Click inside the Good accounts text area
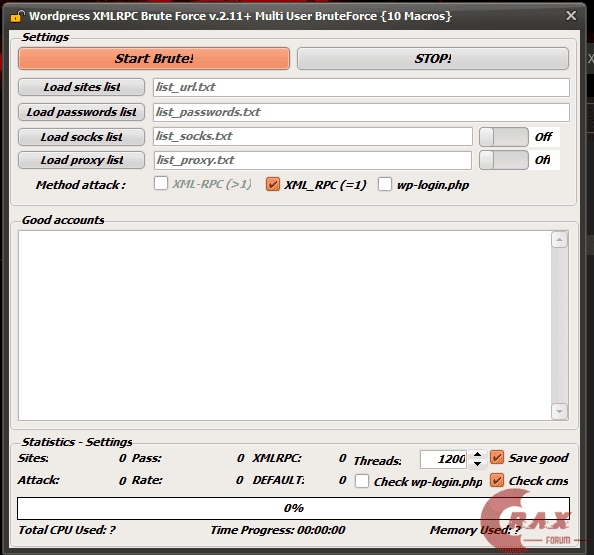594x555 pixels. (x=284, y=325)
